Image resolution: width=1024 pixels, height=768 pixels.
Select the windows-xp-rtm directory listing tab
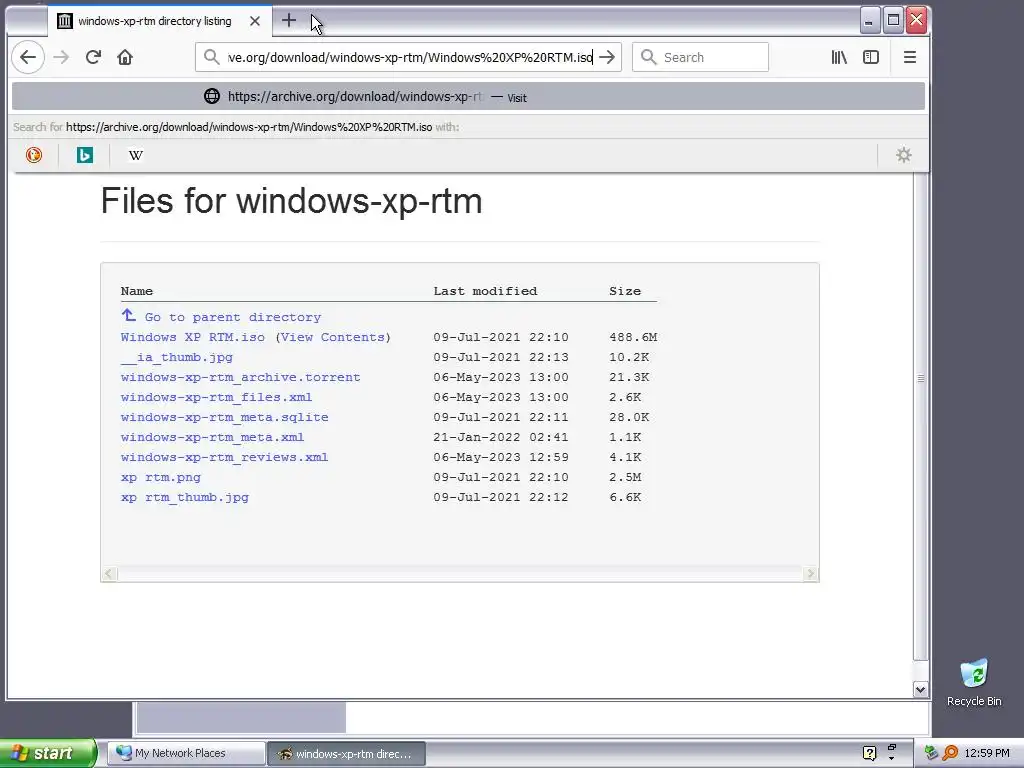(159, 21)
